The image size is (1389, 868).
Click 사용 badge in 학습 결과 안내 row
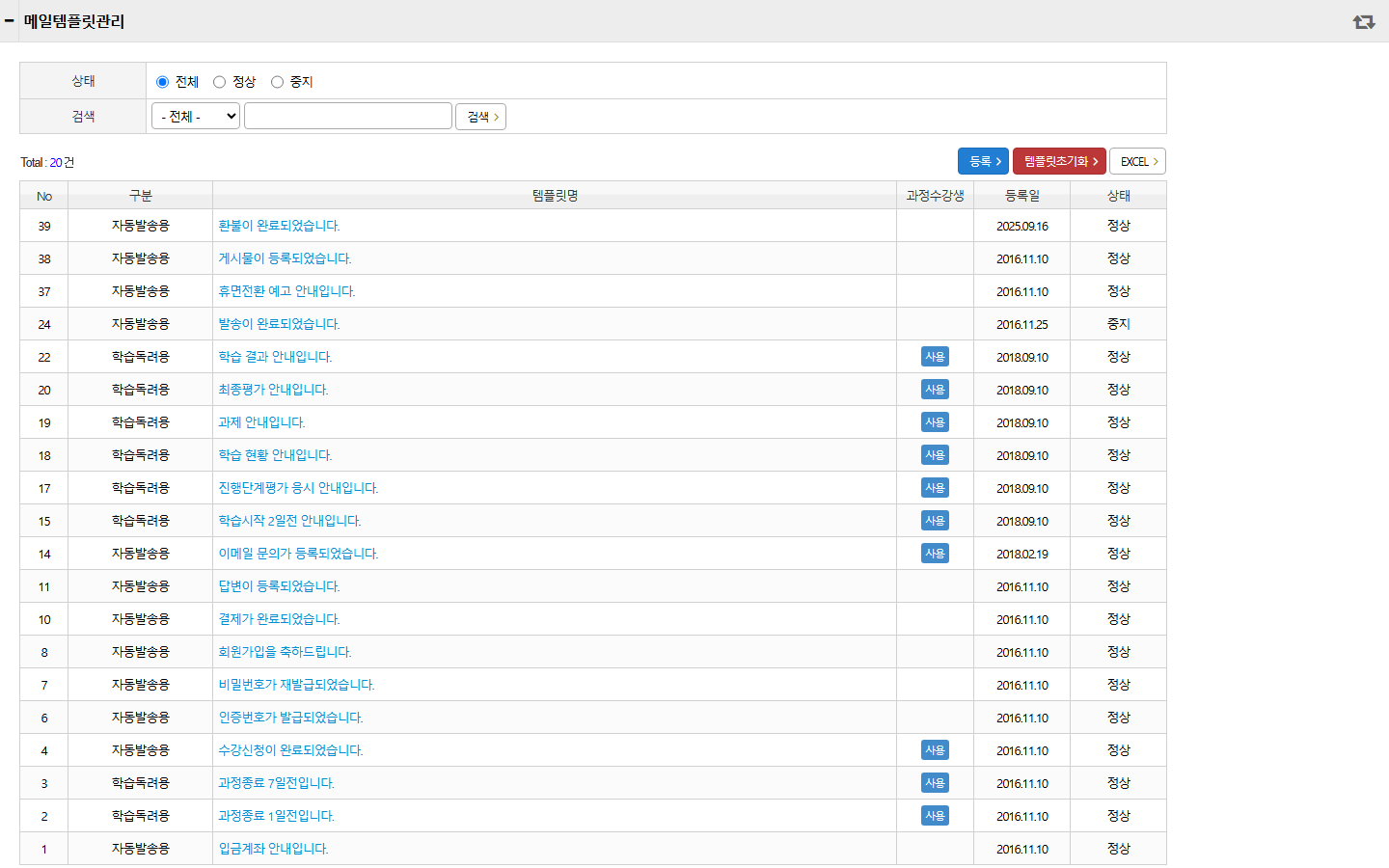[x=935, y=357]
